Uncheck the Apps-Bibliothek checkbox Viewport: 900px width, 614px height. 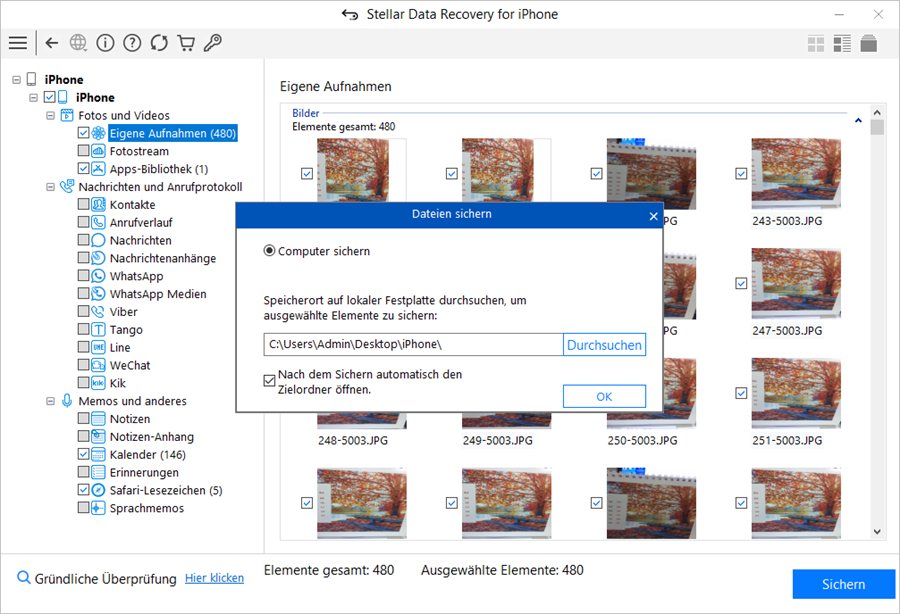83,169
